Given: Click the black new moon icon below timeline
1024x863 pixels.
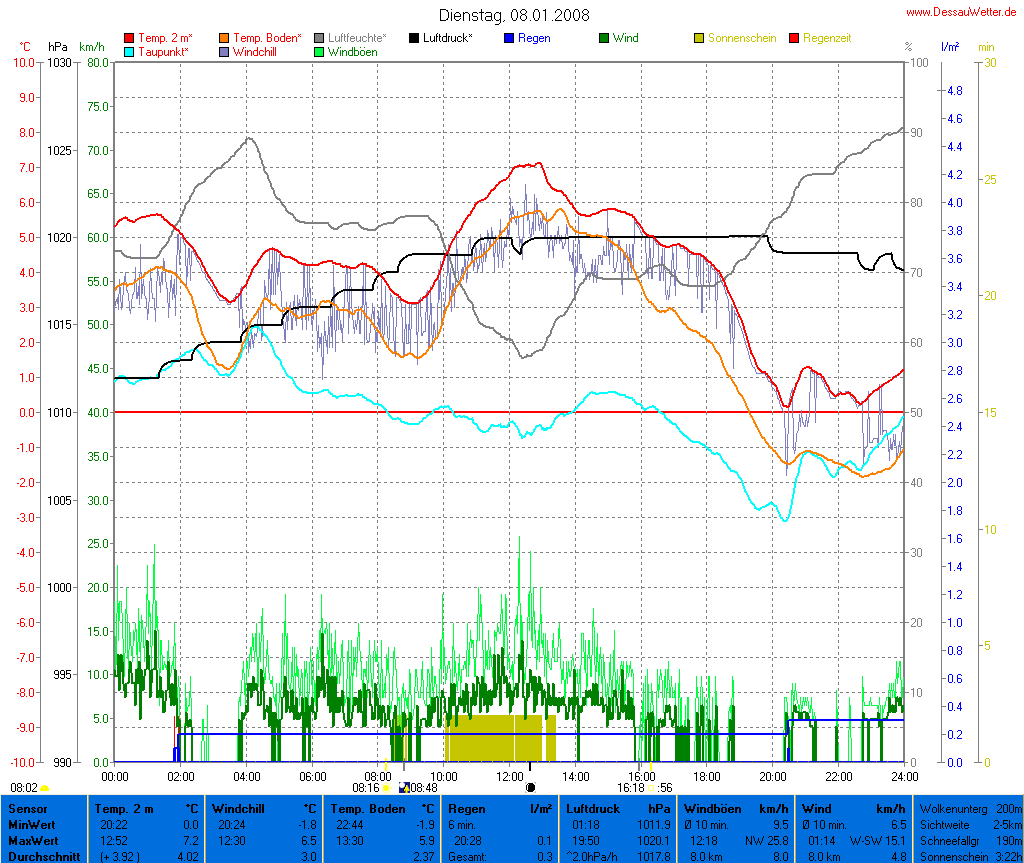Looking at the screenshot, I should click(x=530, y=788).
